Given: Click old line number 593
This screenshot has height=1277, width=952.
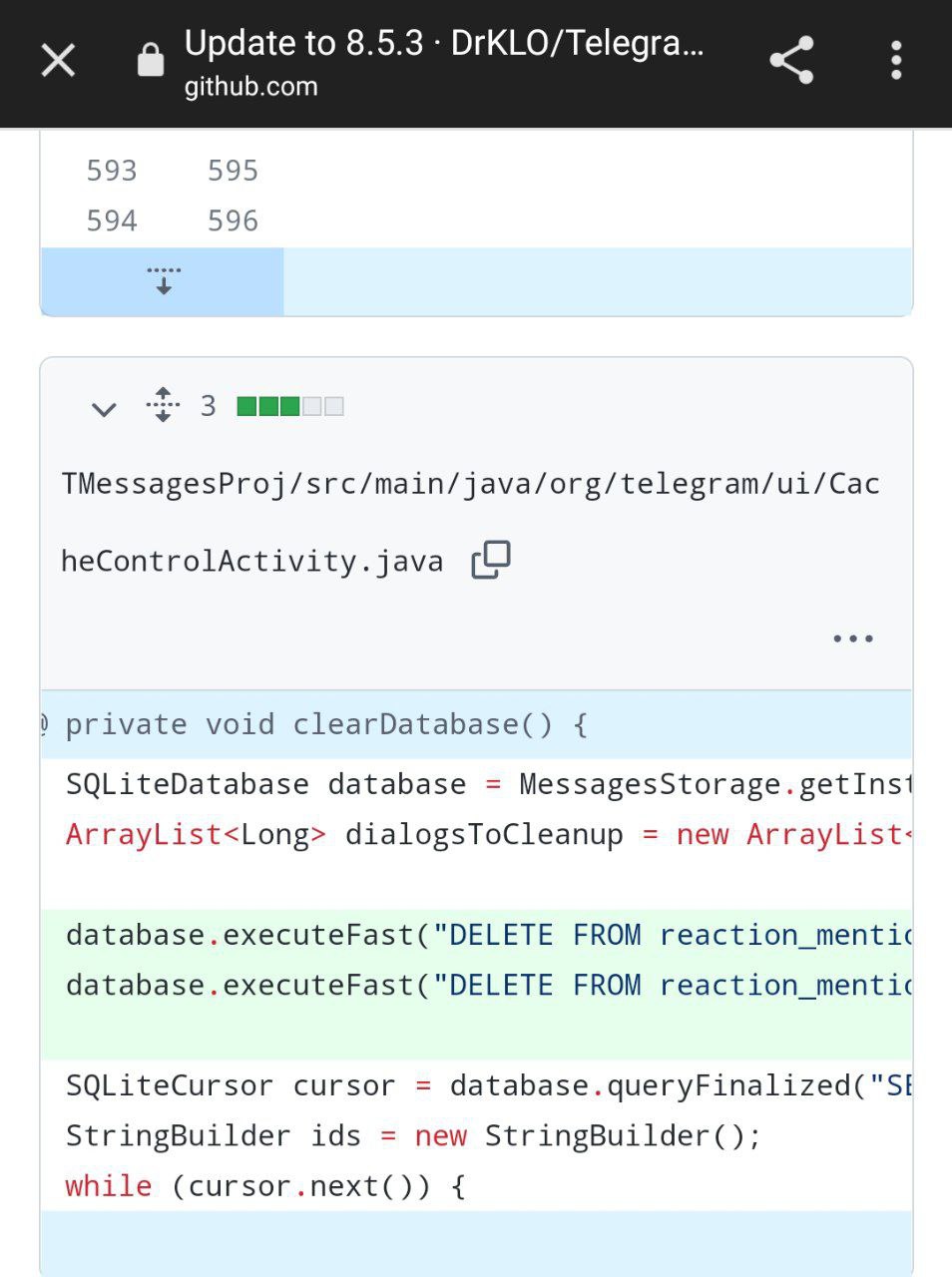Looking at the screenshot, I should 111,171.
